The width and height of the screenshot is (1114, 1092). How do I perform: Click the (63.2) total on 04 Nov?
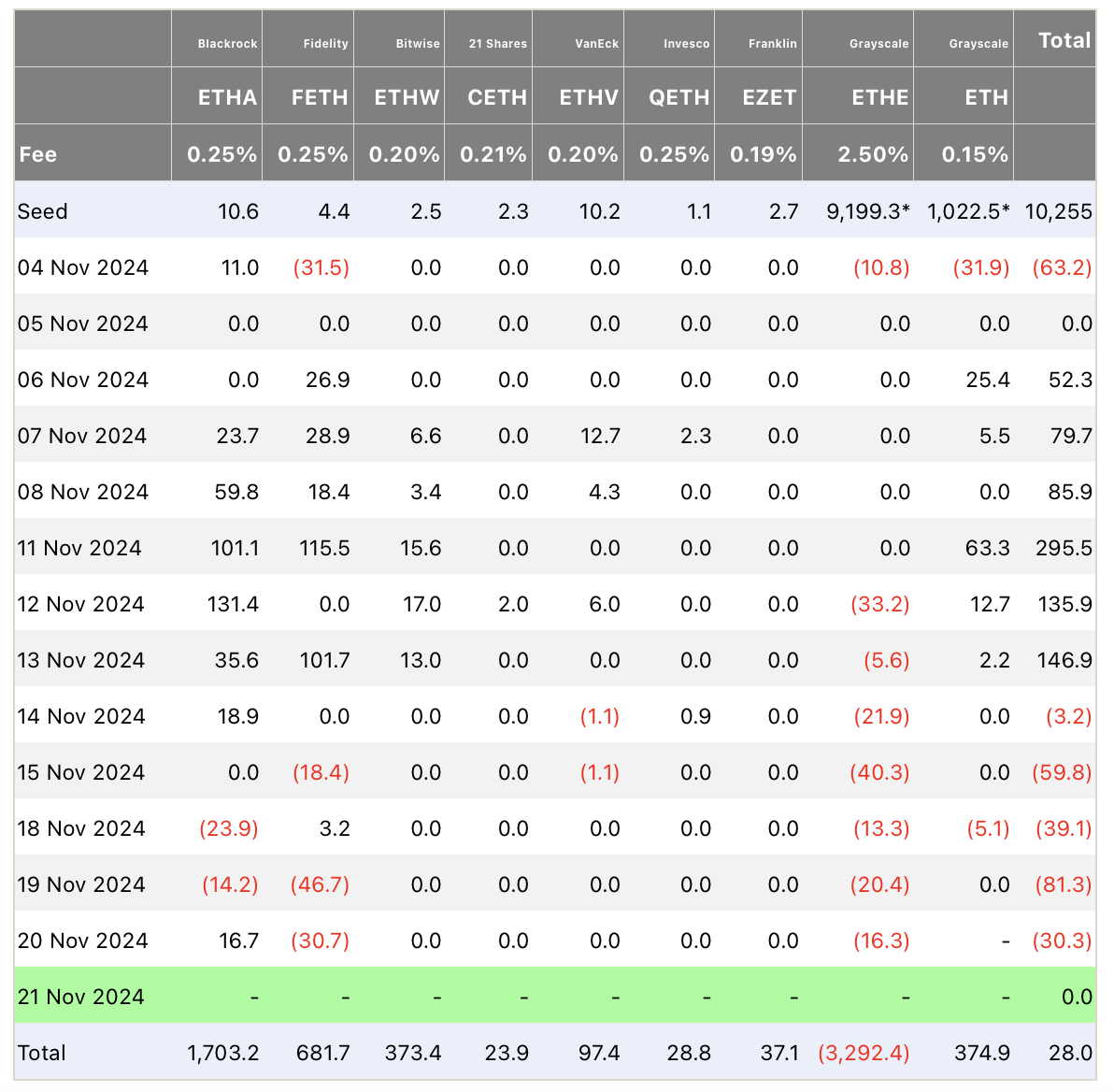pos(1062,267)
